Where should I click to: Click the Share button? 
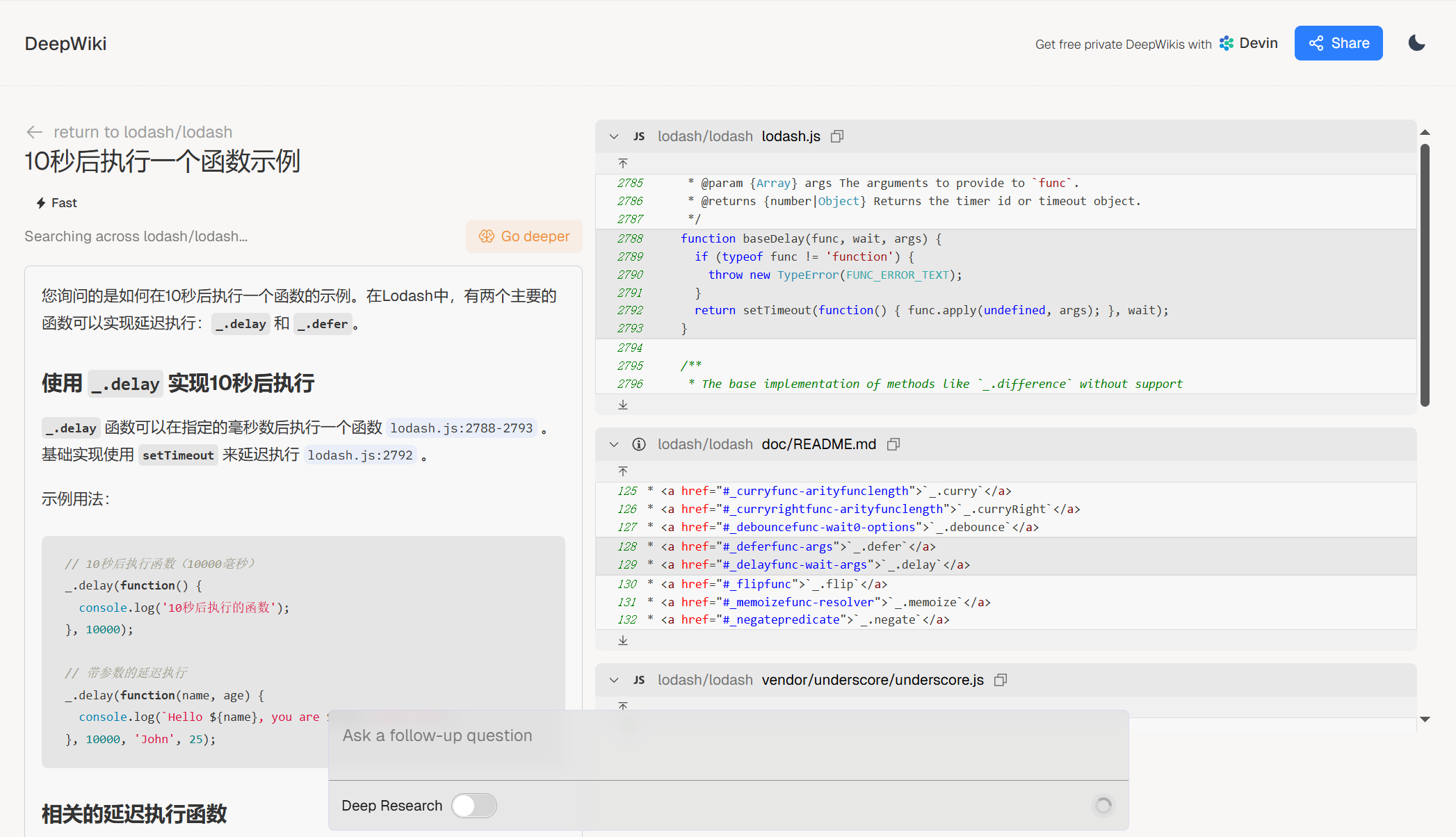point(1338,43)
